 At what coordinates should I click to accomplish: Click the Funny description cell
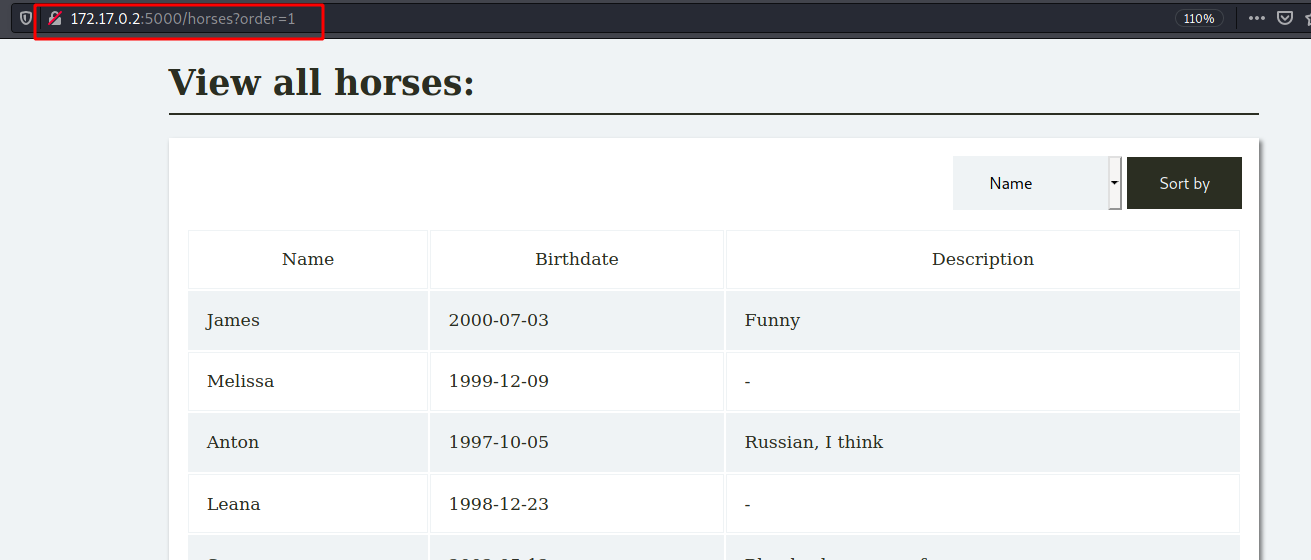[x=983, y=320]
